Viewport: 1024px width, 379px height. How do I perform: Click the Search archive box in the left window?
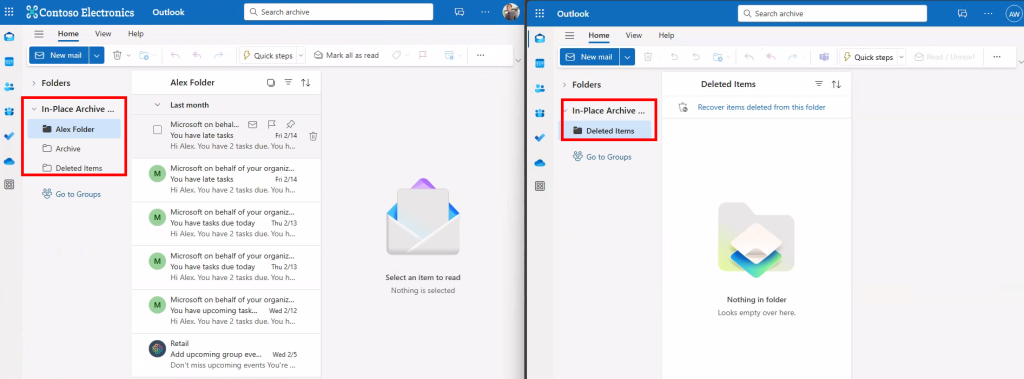[338, 12]
